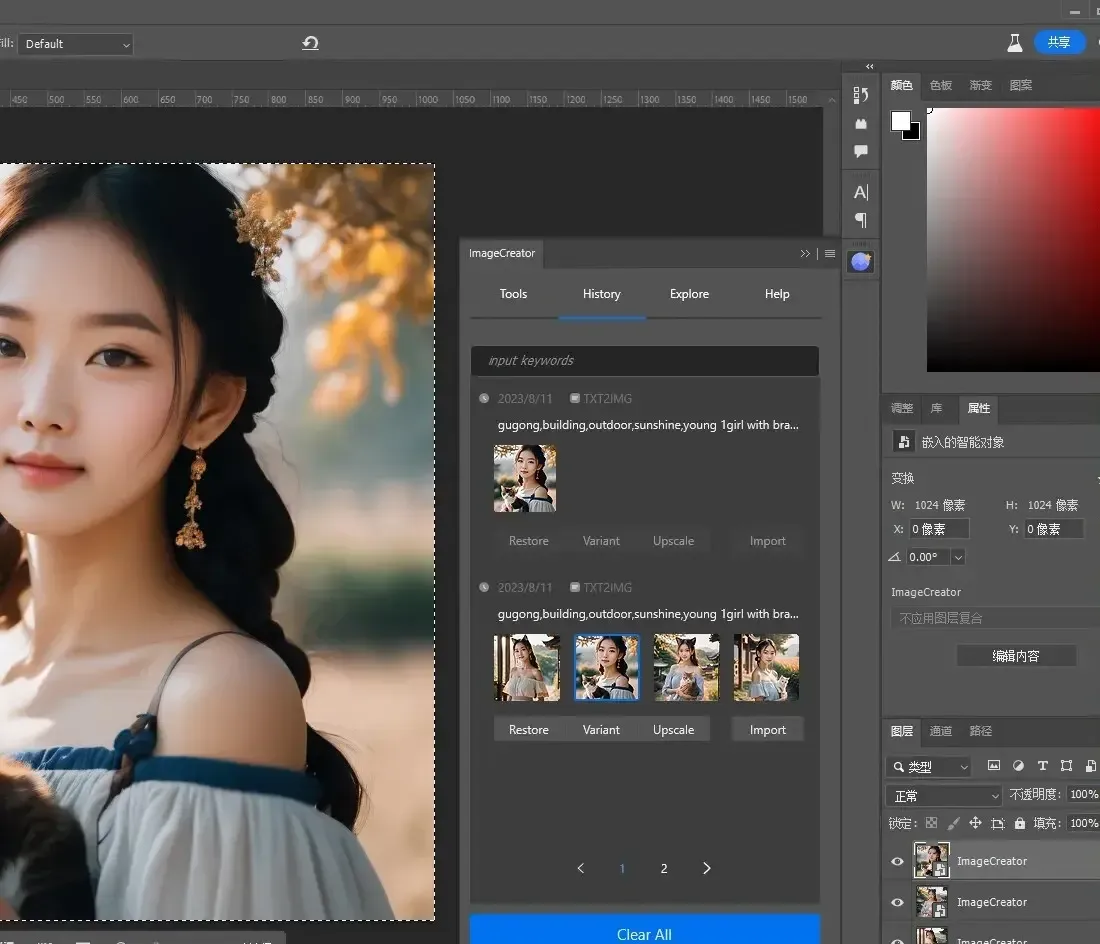1100x944 pixels.
Task: Open the 类型 layer filter type dropdown
Action: point(930,767)
